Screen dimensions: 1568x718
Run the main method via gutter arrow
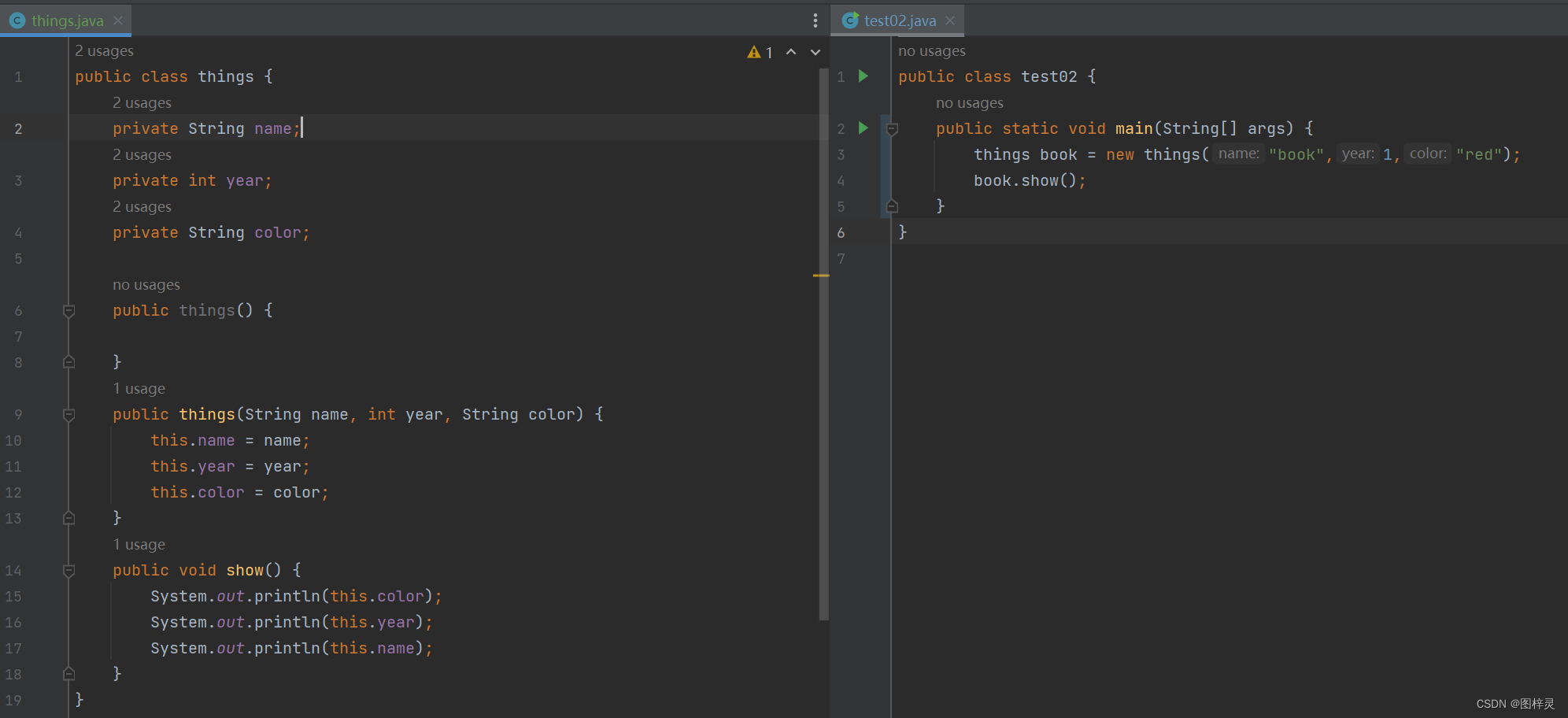(x=864, y=128)
